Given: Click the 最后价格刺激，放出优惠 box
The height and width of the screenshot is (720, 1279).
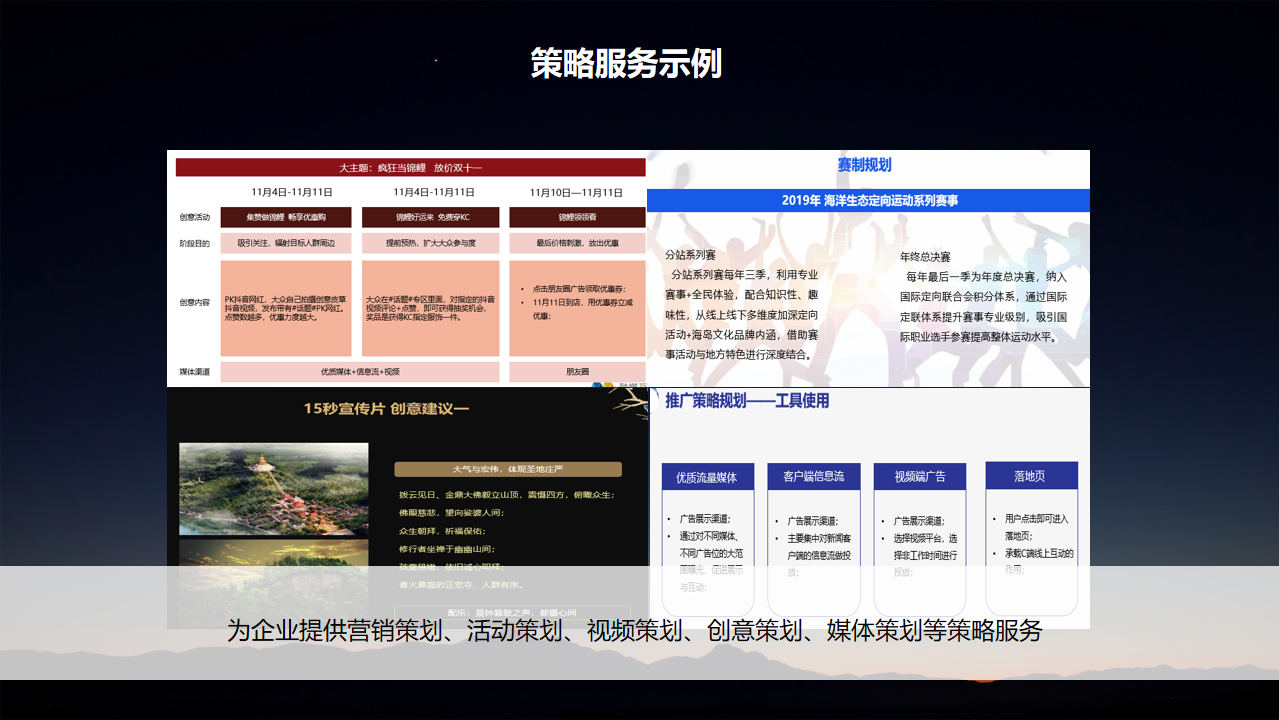Looking at the screenshot, I should pyautogui.click(x=577, y=243).
